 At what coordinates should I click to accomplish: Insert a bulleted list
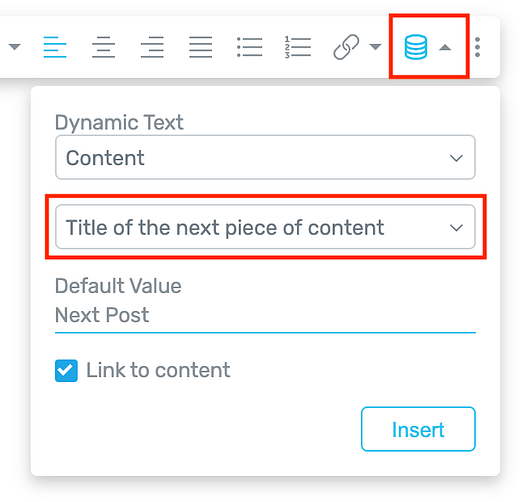[249, 47]
